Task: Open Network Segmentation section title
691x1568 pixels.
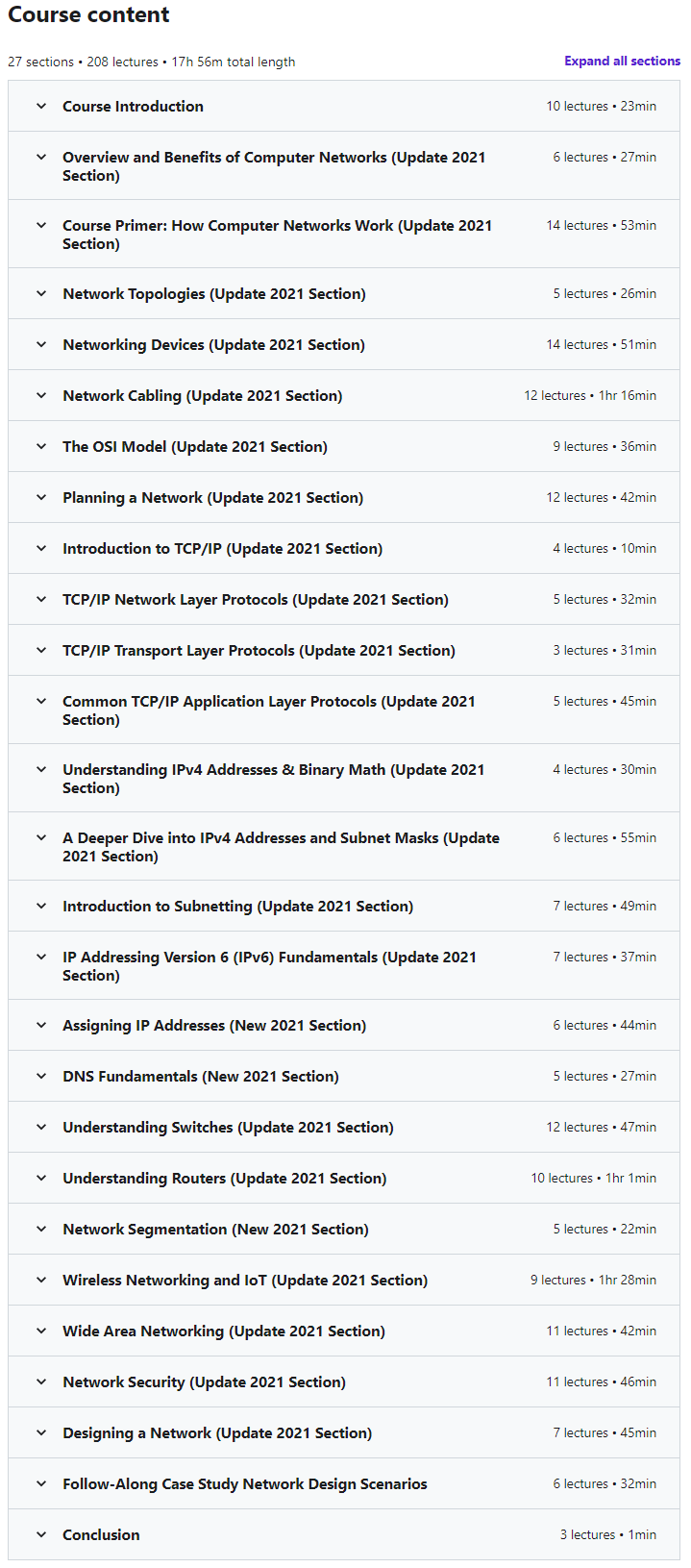Action: [215, 1230]
